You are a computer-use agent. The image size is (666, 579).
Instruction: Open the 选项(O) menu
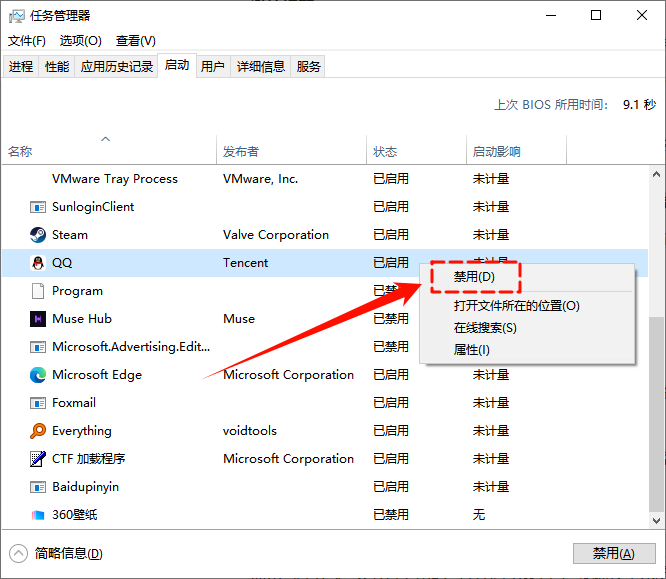coord(81,41)
